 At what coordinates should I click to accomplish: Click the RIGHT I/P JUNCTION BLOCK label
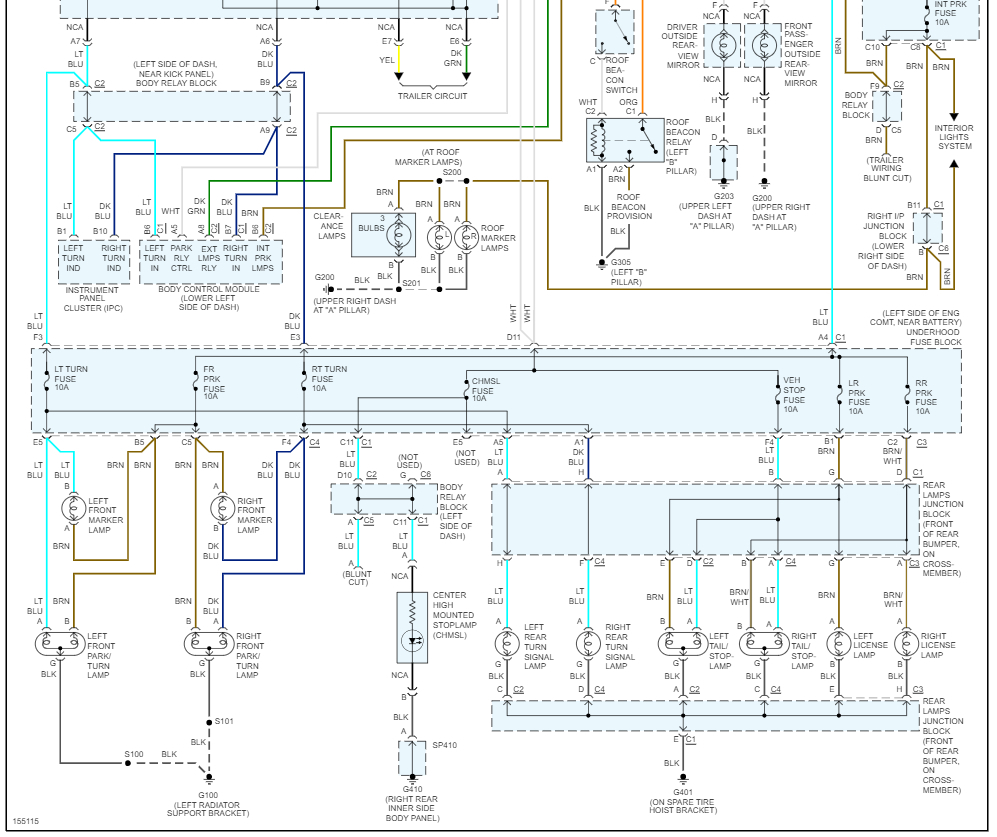[x=884, y=226]
